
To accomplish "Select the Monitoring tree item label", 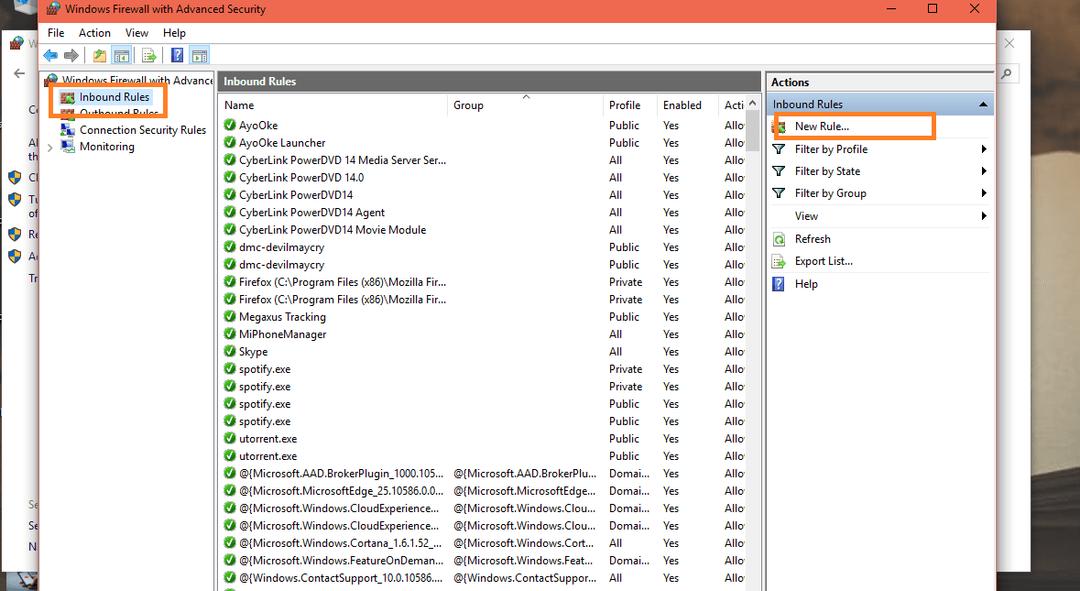I will pos(107,147).
